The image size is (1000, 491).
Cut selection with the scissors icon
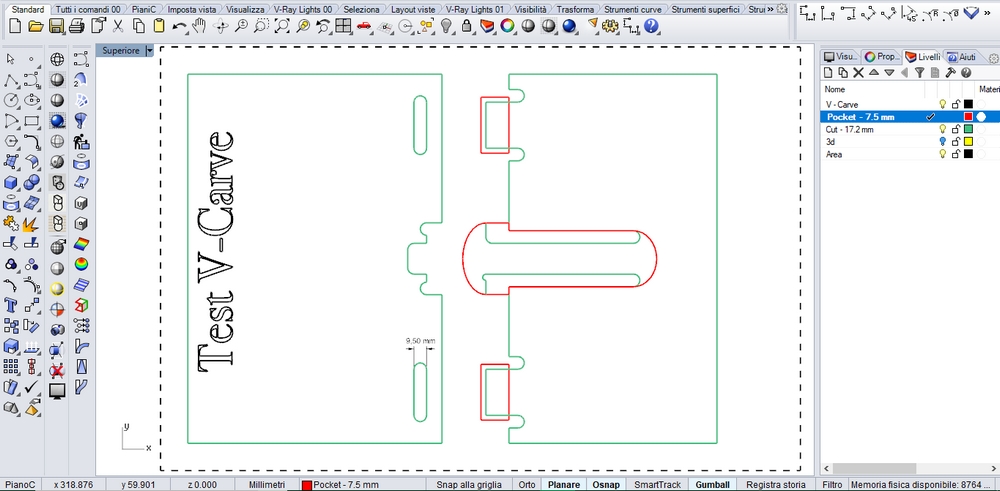tap(118, 26)
